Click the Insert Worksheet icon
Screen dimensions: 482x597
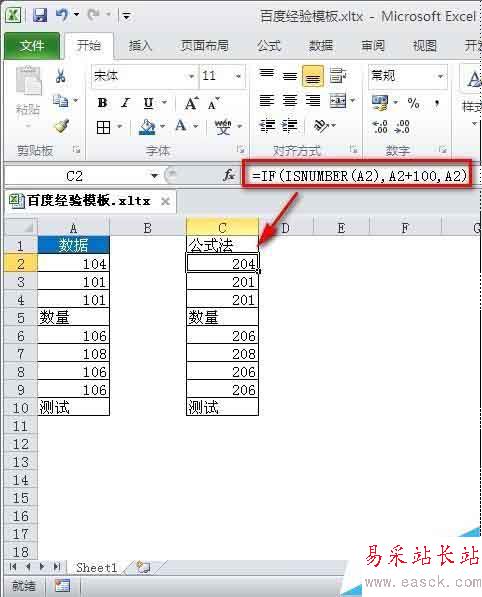143,567
